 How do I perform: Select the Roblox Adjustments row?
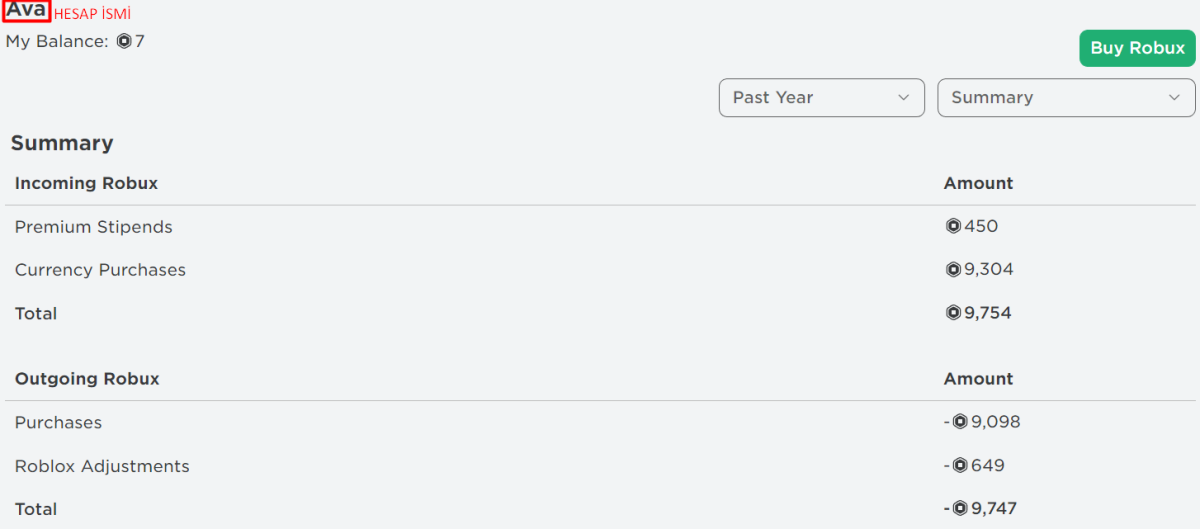(x=102, y=466)
